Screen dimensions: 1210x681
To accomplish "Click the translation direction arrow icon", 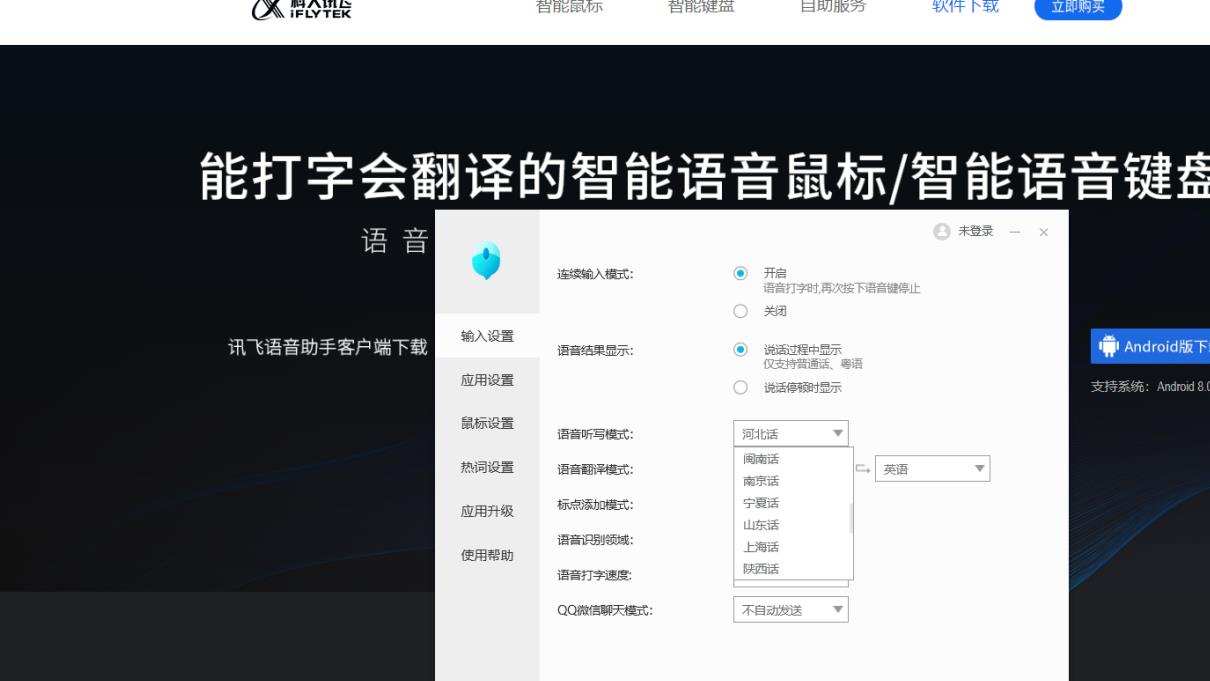I will pyautogui.click(x=863, y=468).
